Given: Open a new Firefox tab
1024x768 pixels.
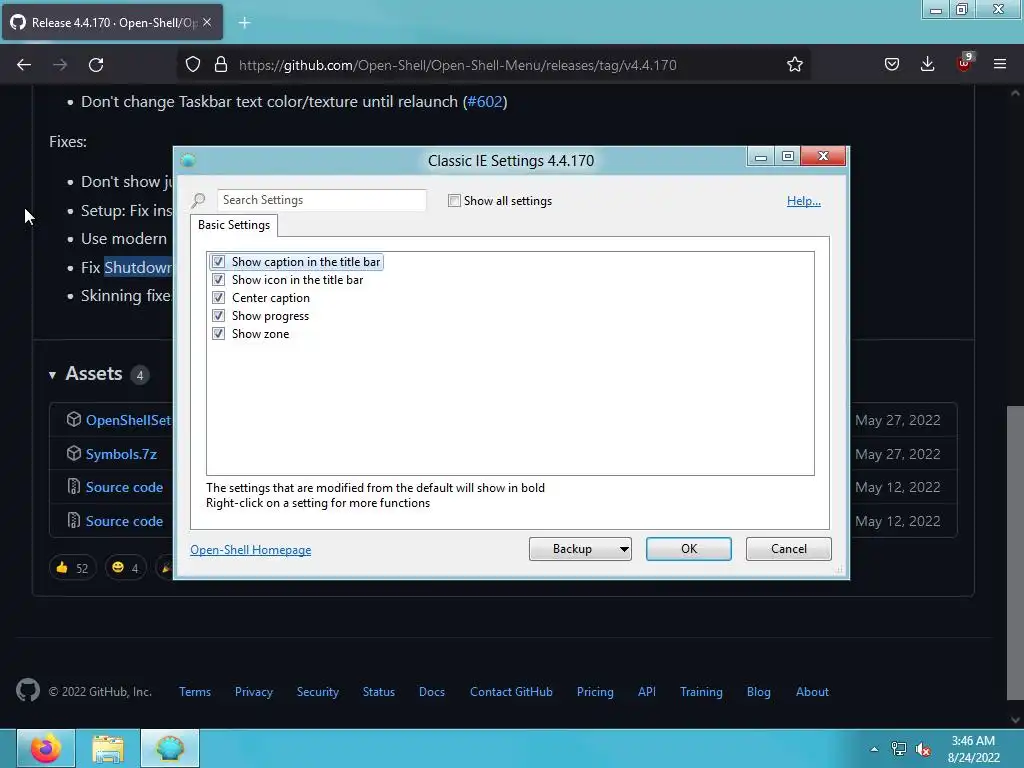Looking at the screenshot, I should [x=244, y=23].
